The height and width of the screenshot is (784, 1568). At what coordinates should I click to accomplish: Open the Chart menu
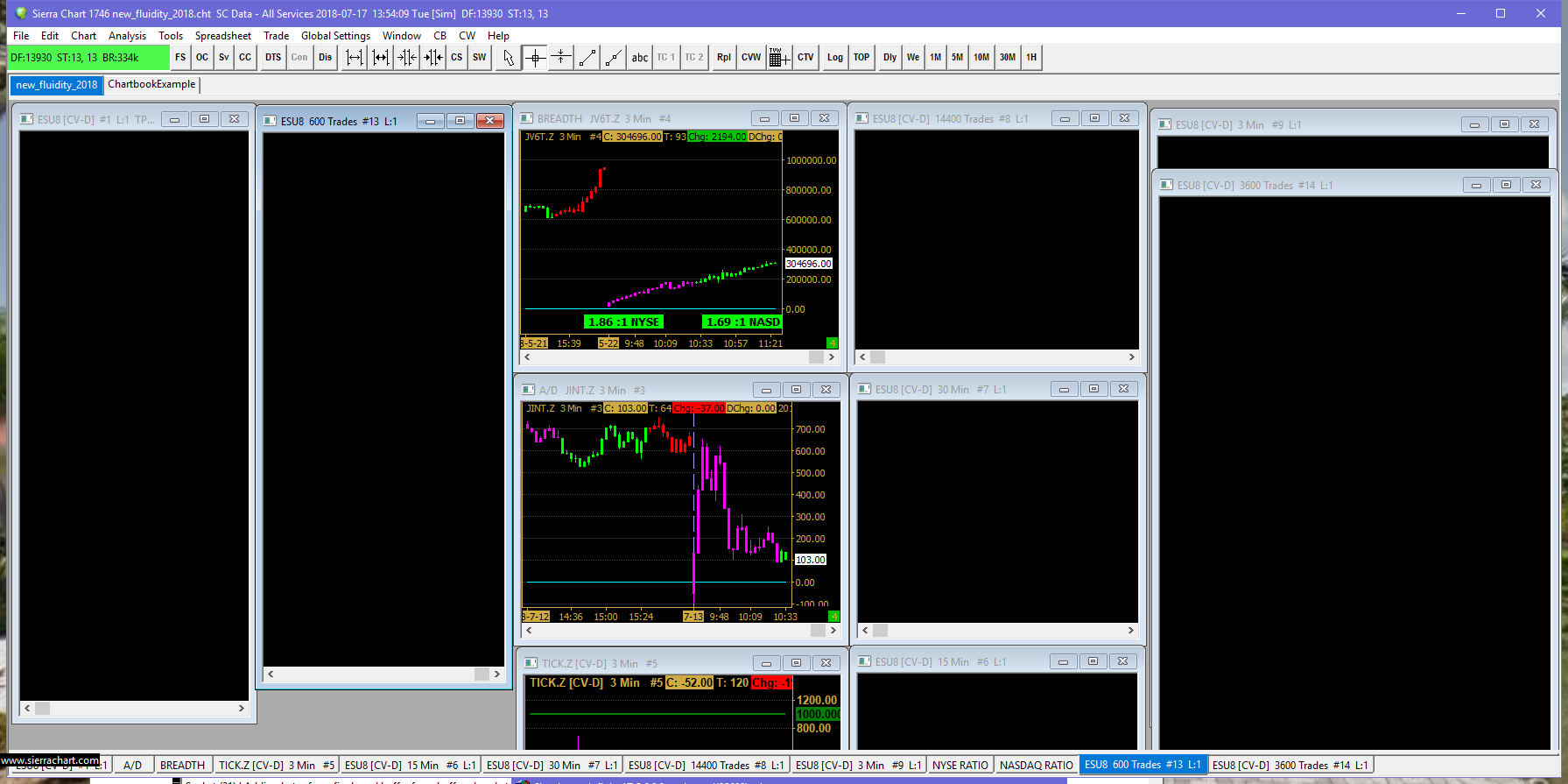click(84, 36)
